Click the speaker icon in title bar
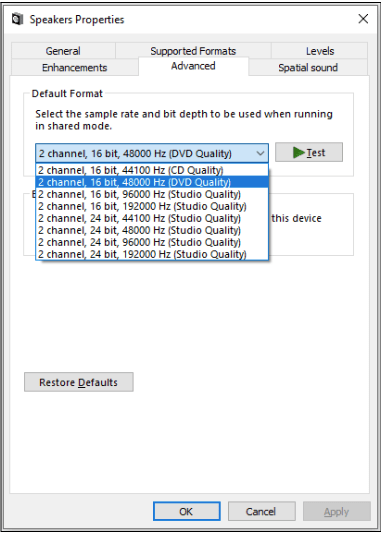The width and height of the screenshot is (381, 533). [x=17, y=19]
